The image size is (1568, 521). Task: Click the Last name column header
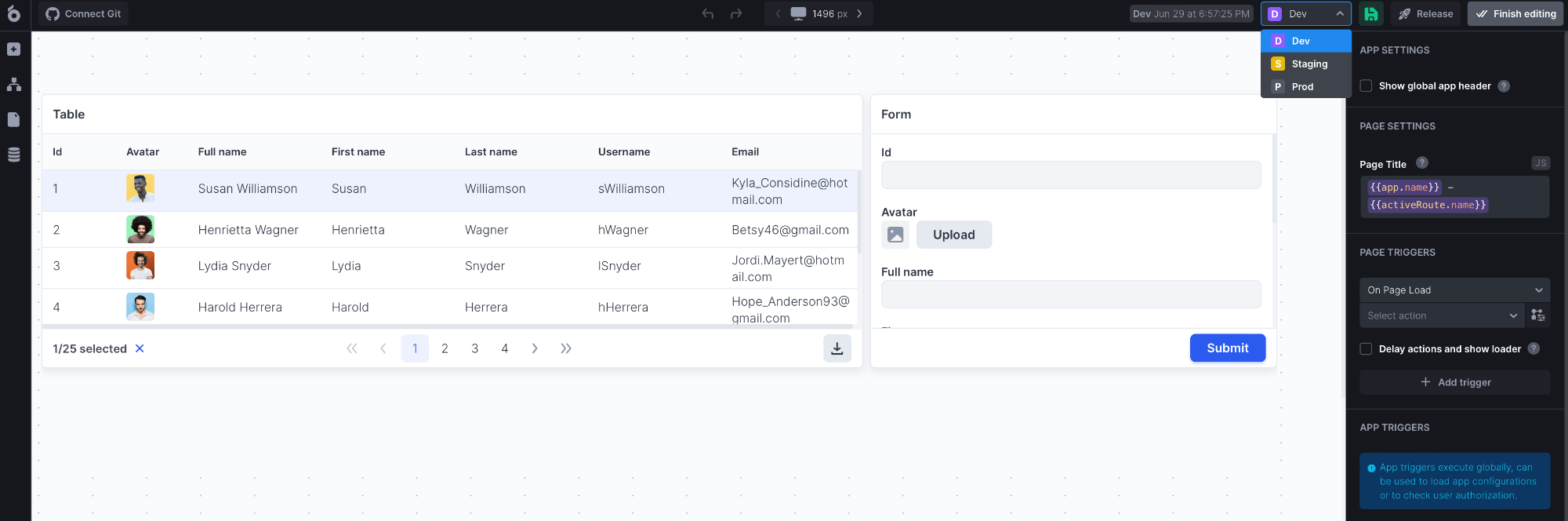(x=491, y=152)
